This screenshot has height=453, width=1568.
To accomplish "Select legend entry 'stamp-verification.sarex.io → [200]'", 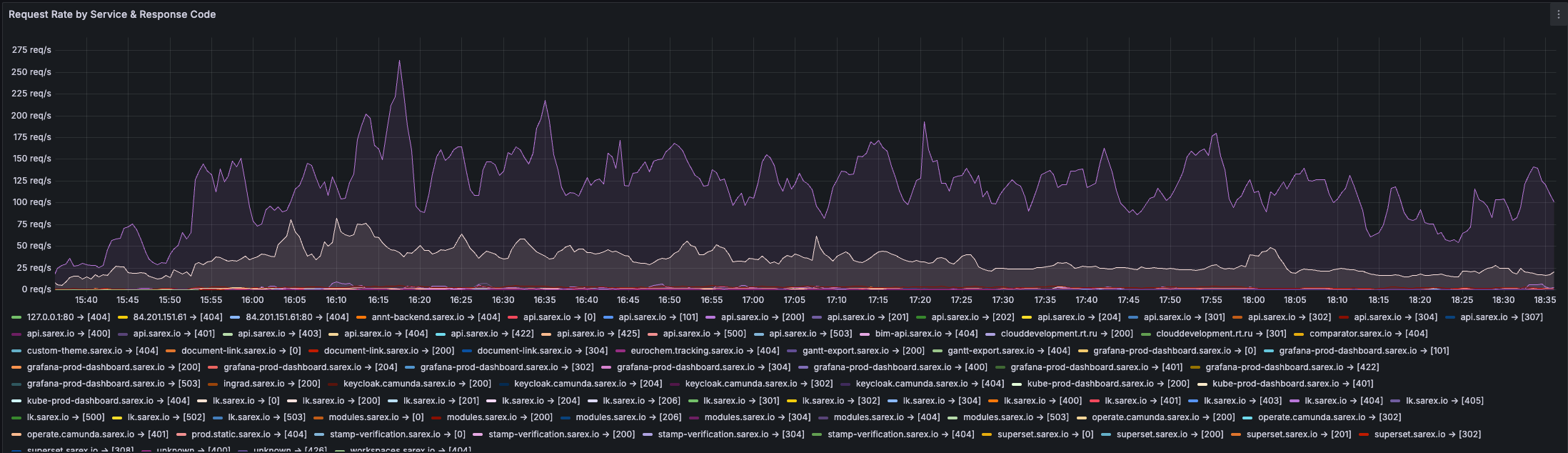I will pyautogui.click(x=562, y=434).
